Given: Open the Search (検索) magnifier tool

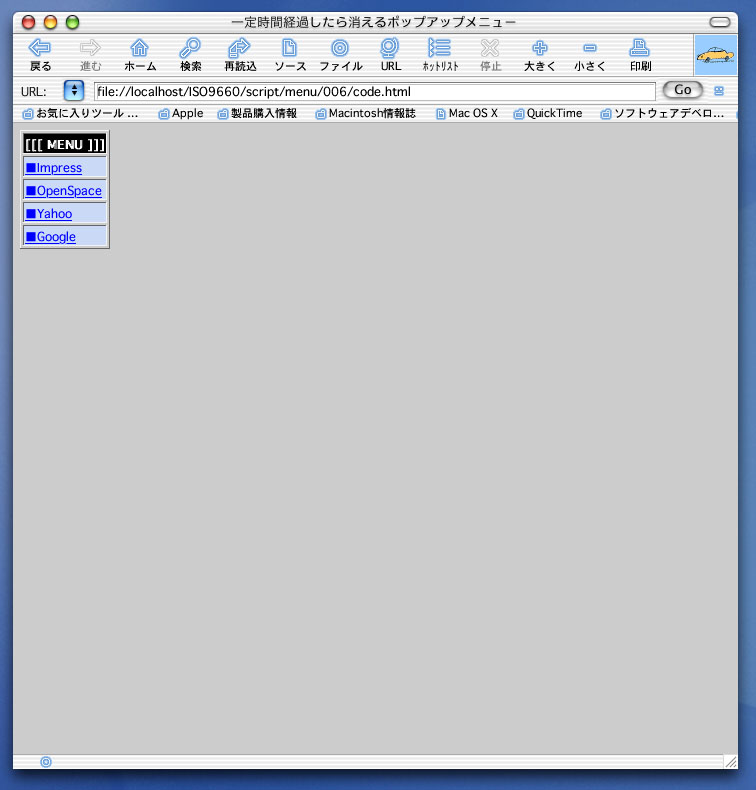Looking at the screenshot, I should click(190, 48).
